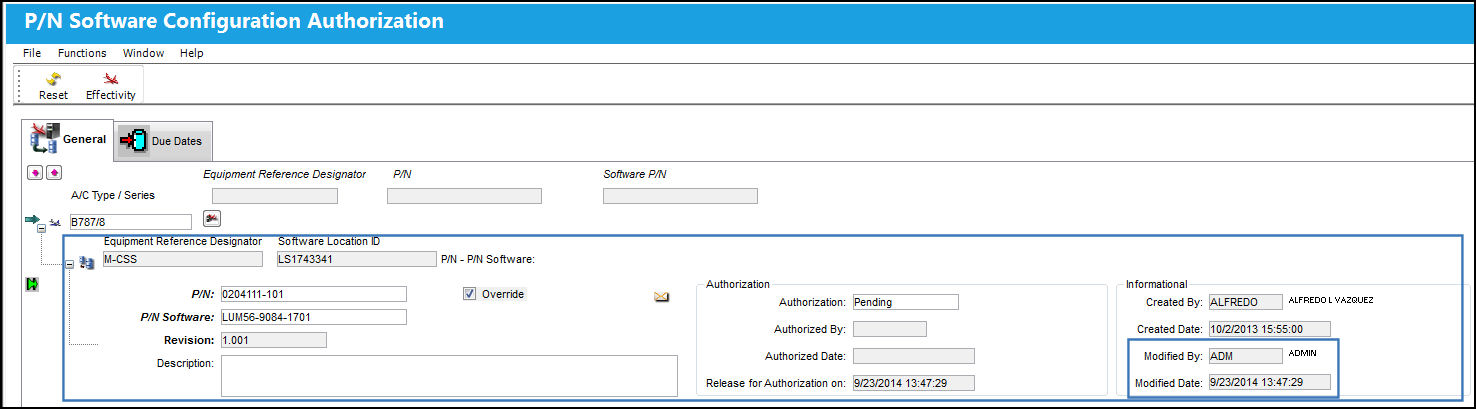Click the P/N Software field LUM56-9084-1701

(x=313, y=317)
